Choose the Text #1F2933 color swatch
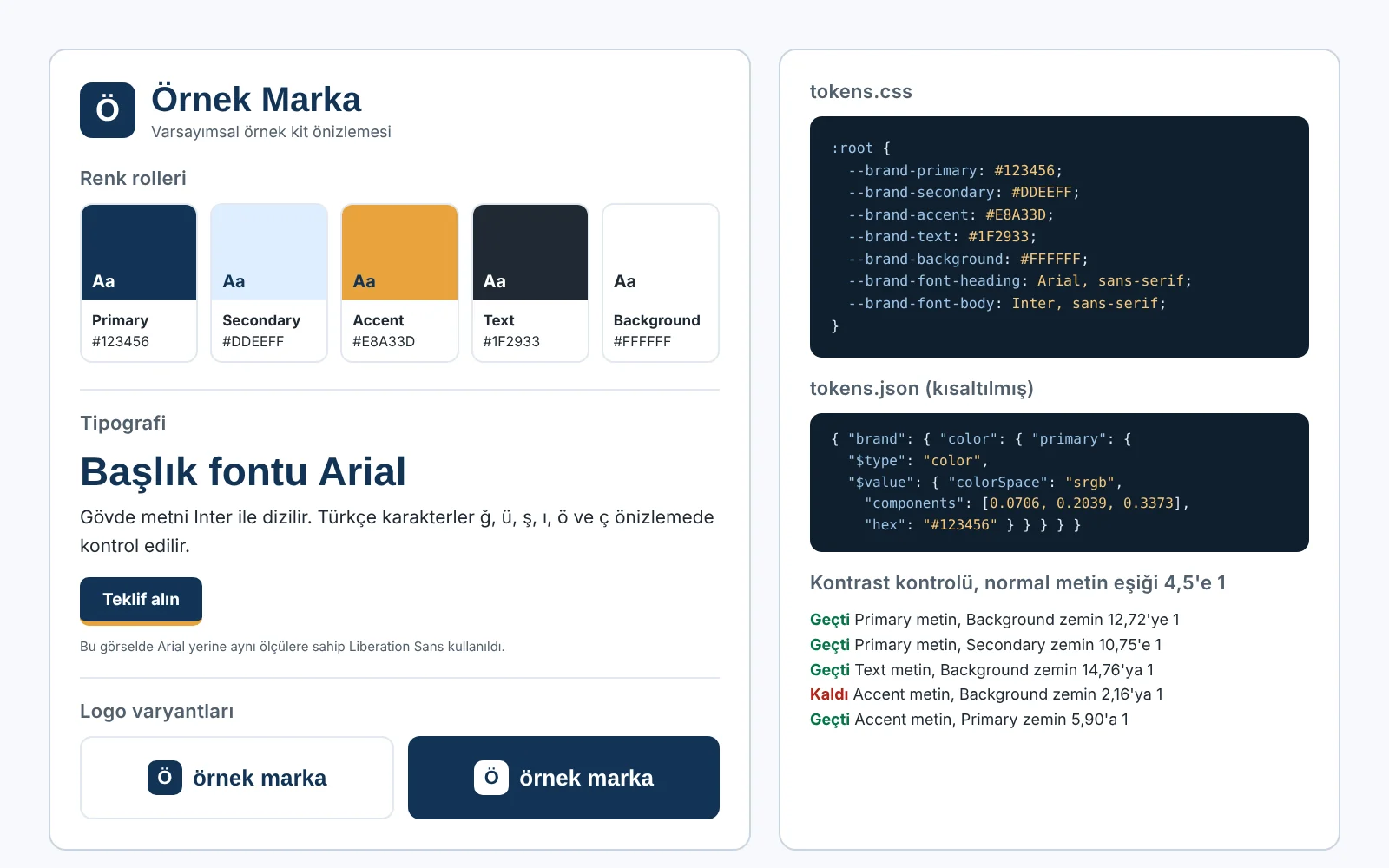 (x=530, y=283)
